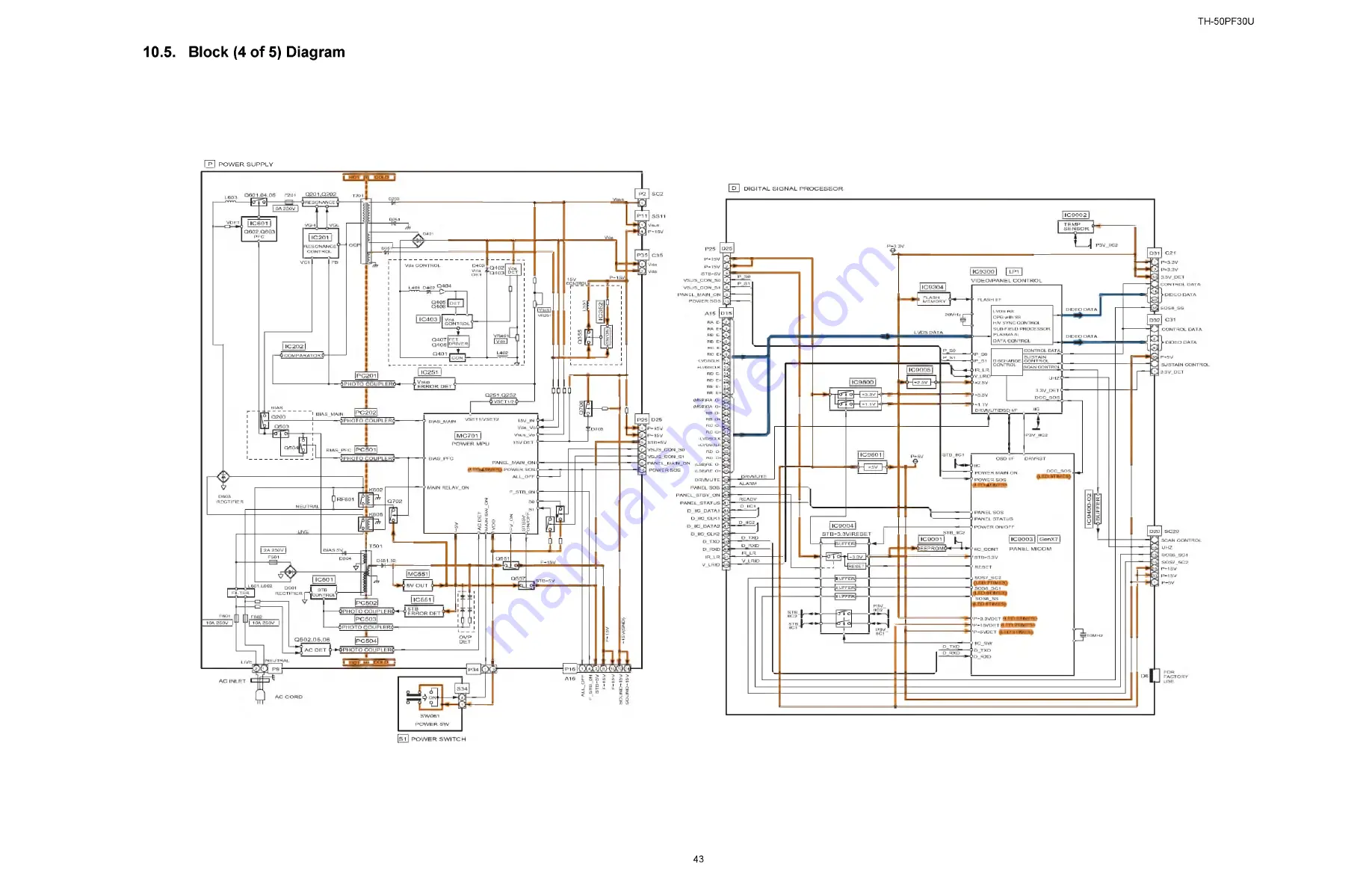This screenshot has width=1372, height=888.
Task: Click the D401 bridge rectifier symbol
Action: (x=418, y=240)
